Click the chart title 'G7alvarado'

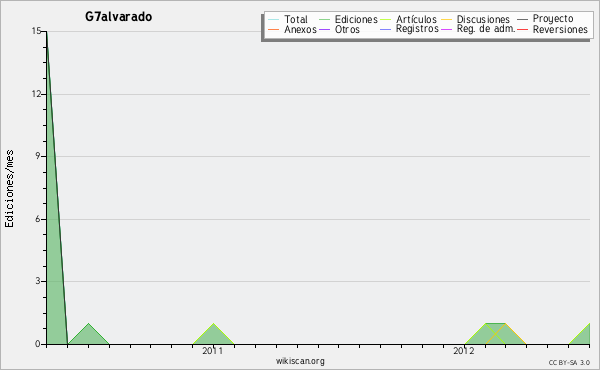(118, 17)
